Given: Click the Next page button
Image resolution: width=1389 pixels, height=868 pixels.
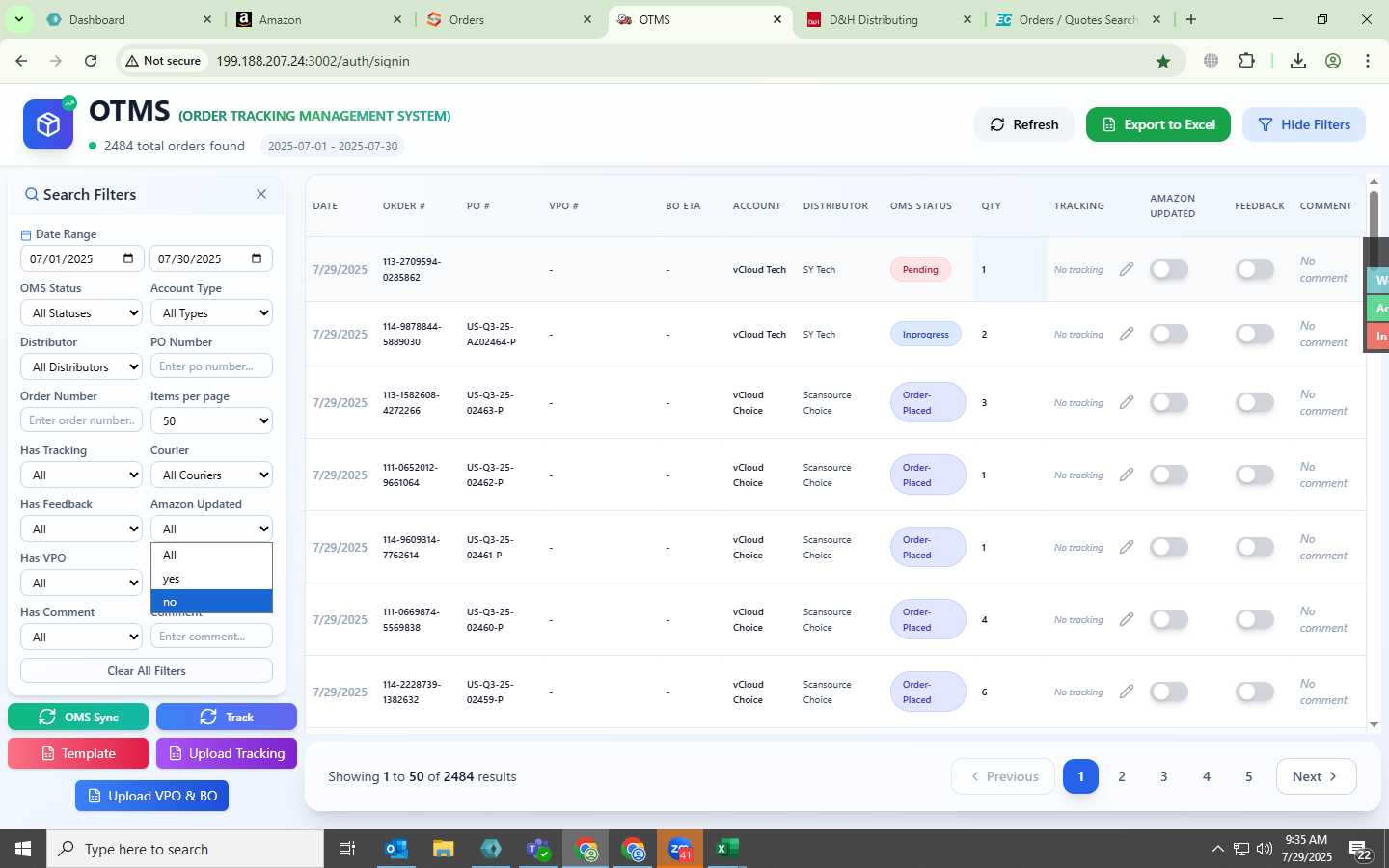Looking at the screenshot, I should [1316, 776].
